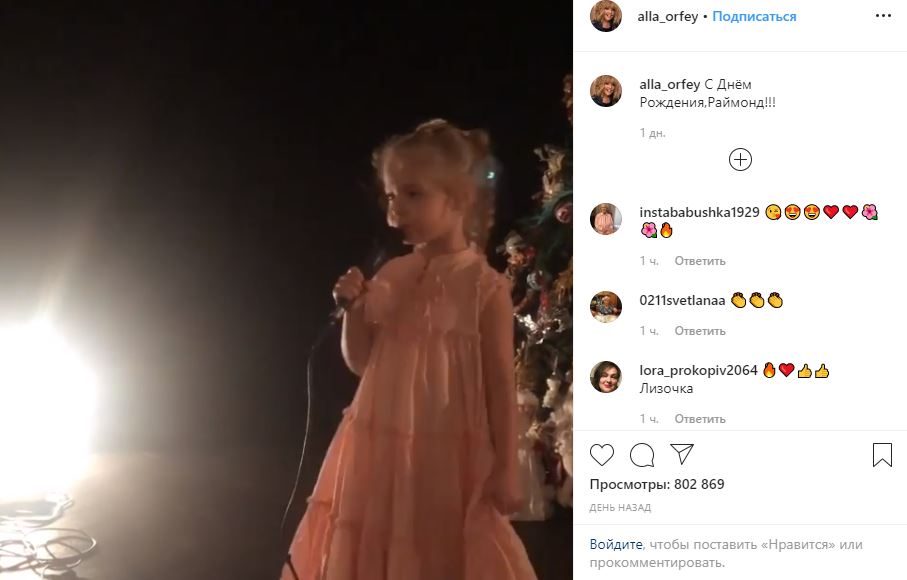Open the 0211svetlanaa avatar
Image resolution: width=907 pixels, height=580 pixels.
pos(606,306)
